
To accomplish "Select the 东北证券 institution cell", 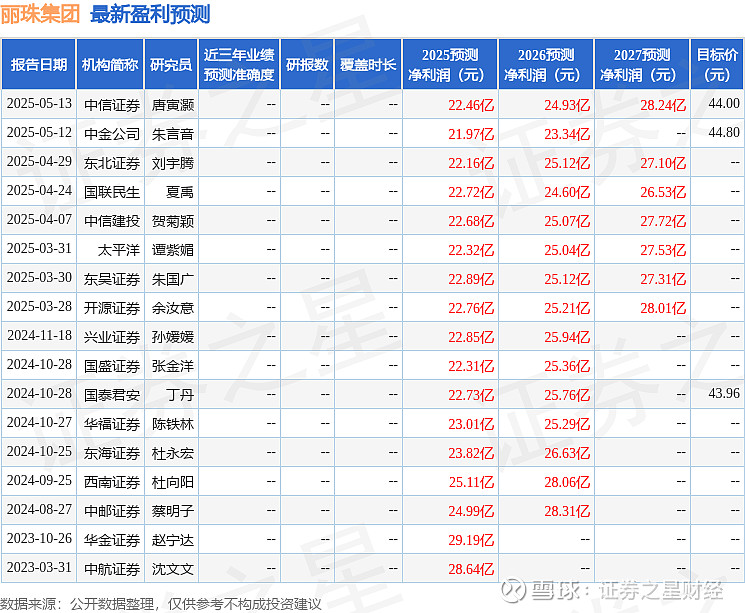I will (x=112, y=163).
